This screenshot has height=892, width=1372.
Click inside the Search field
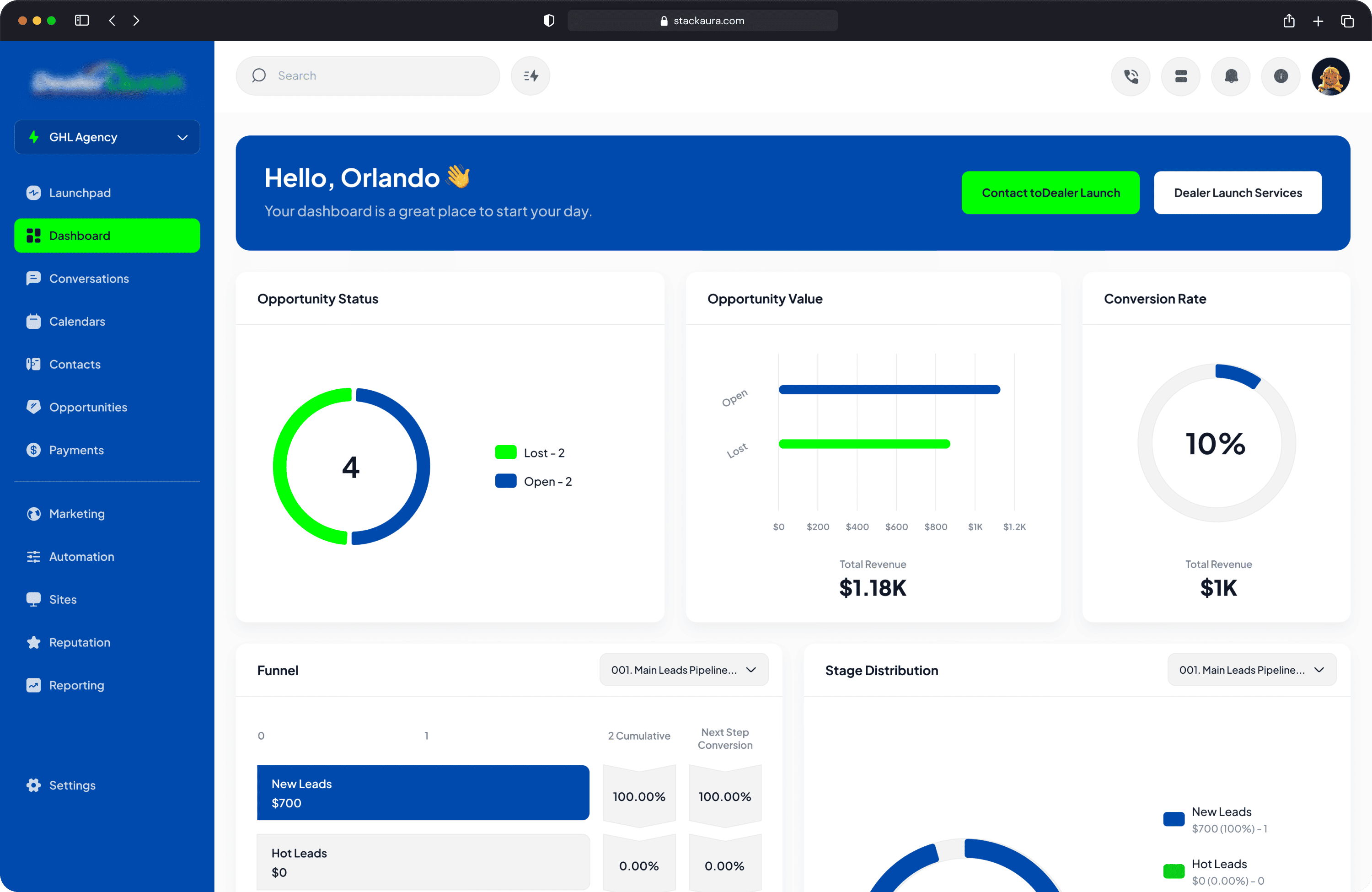(x=367, y=75)
